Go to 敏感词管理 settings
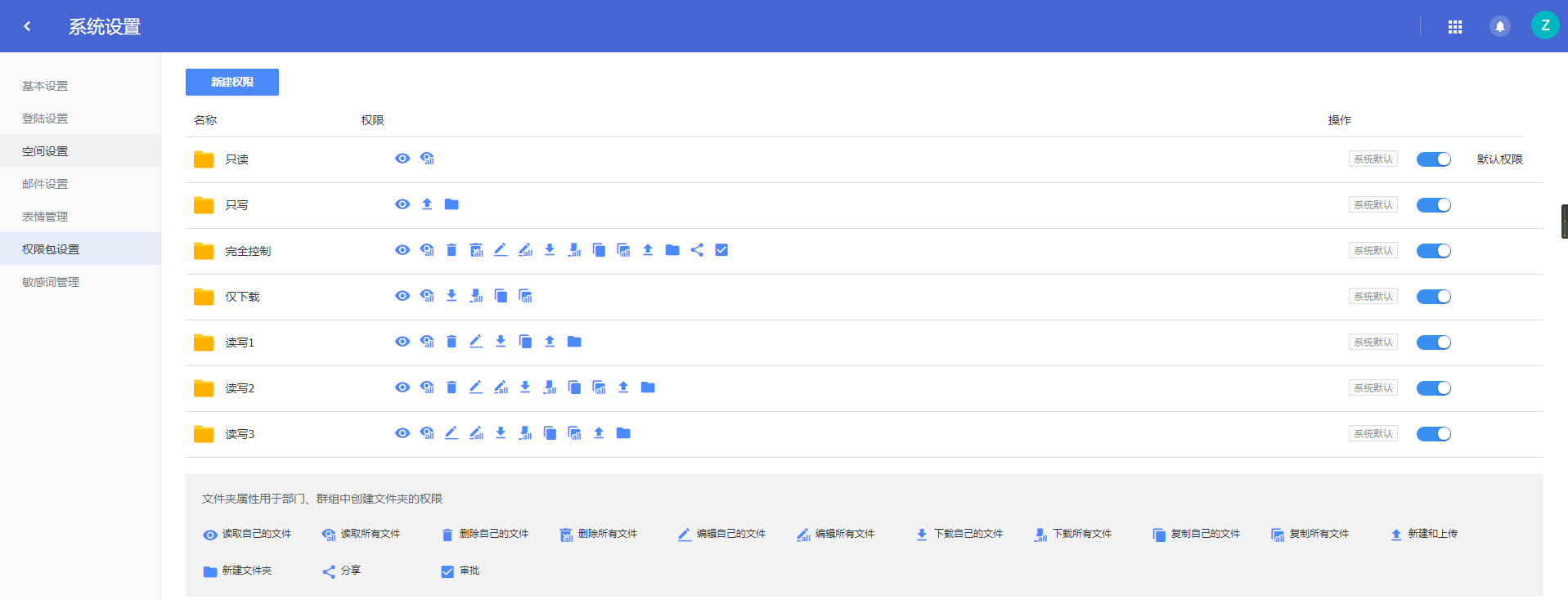 51,282
